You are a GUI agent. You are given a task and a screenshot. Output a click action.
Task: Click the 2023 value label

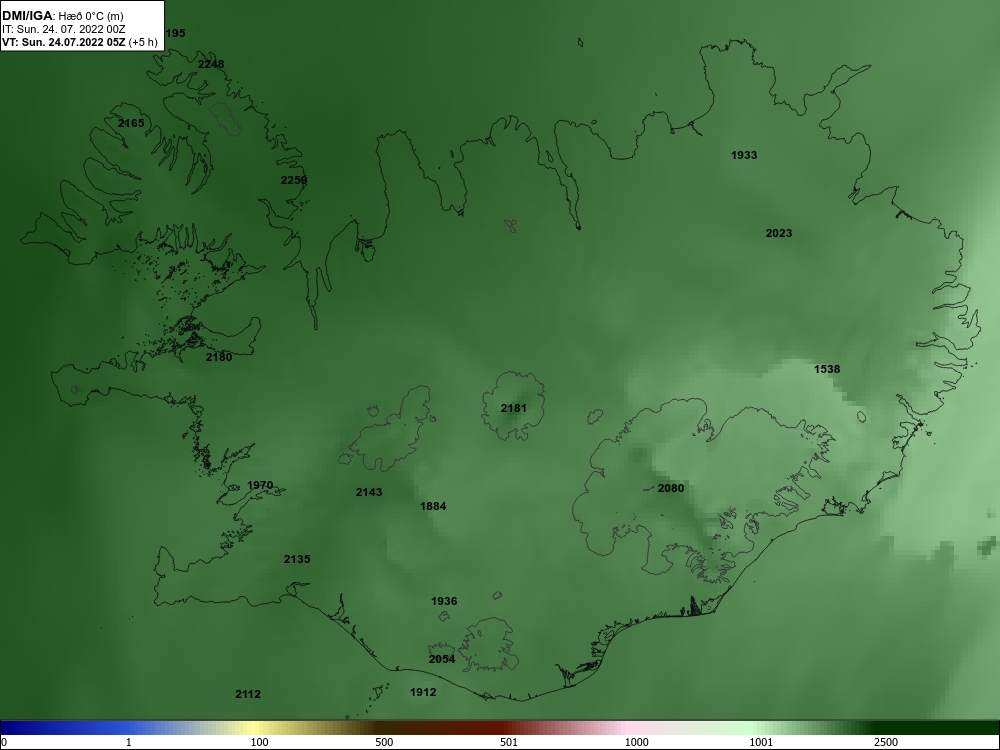[x=779, y=233]
